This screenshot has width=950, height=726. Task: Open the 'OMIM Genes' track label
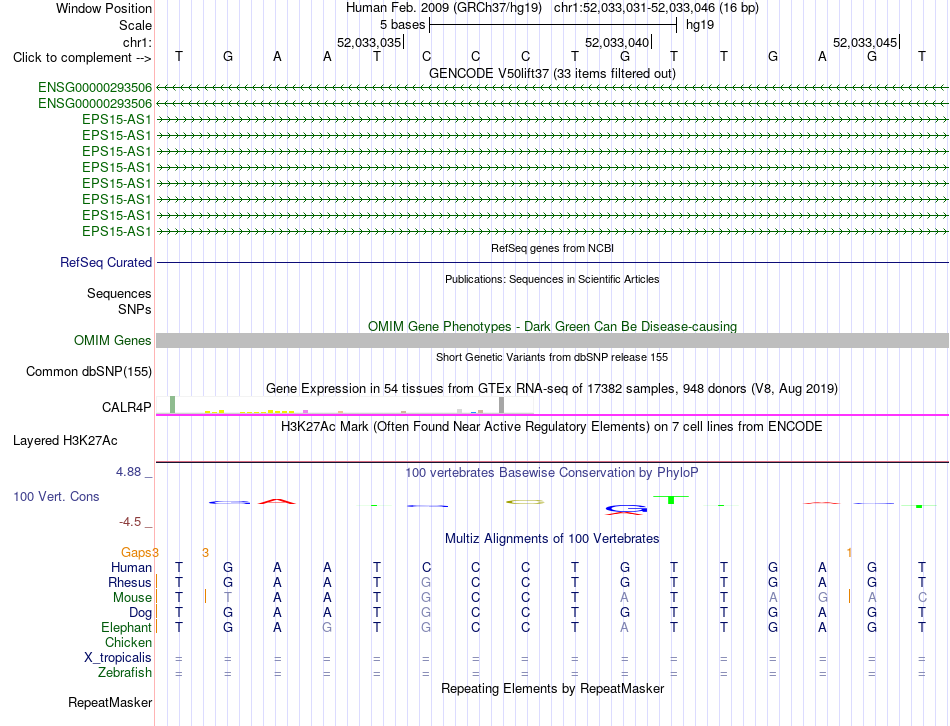[112, 341]
